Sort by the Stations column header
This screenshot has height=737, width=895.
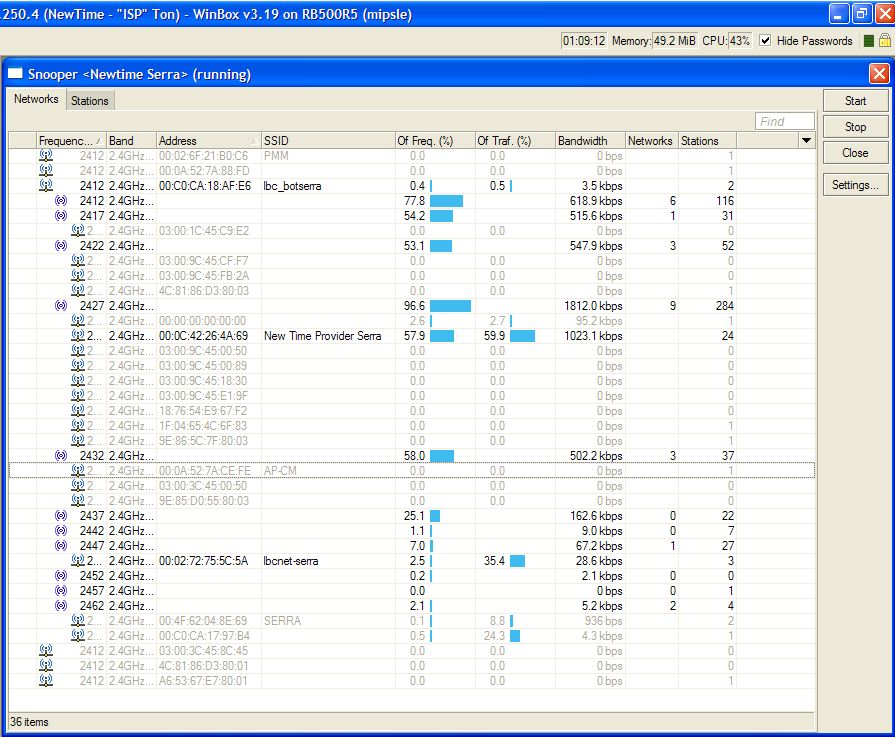click(707, 140)
